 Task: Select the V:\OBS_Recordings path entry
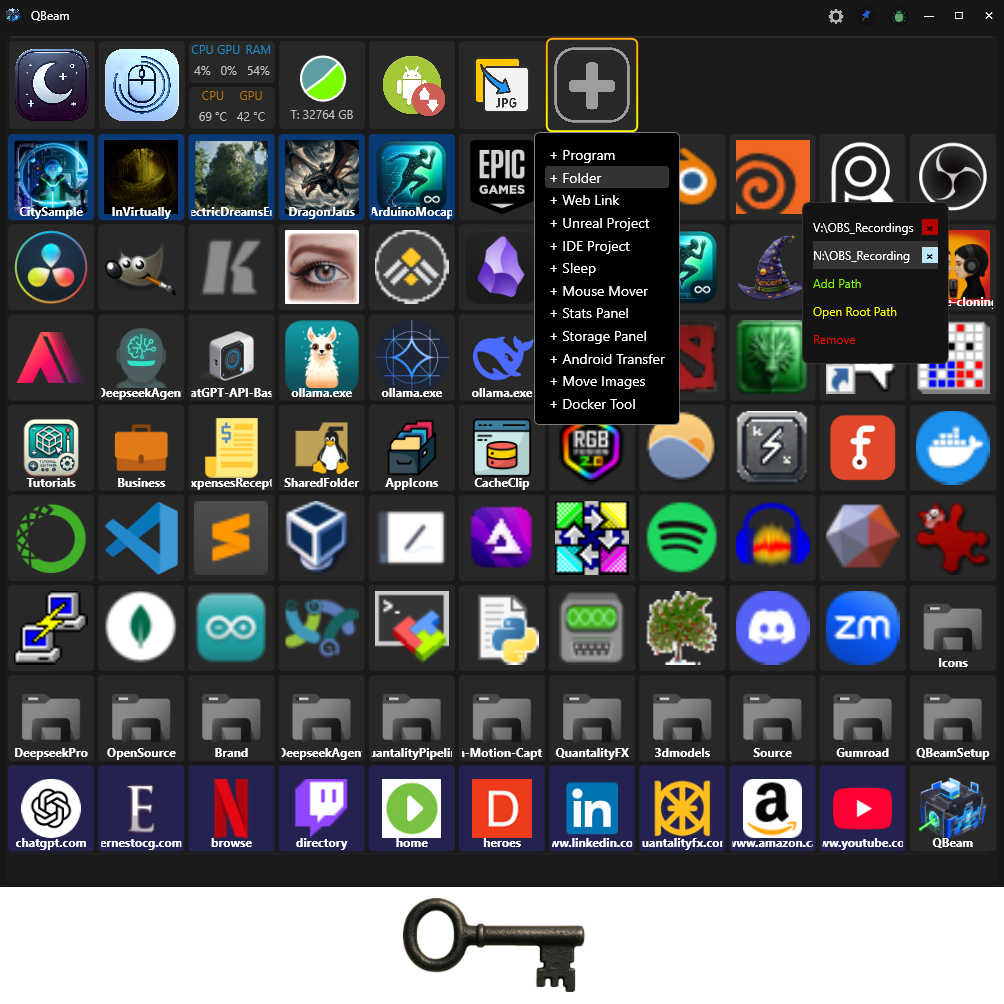(863, 228)
